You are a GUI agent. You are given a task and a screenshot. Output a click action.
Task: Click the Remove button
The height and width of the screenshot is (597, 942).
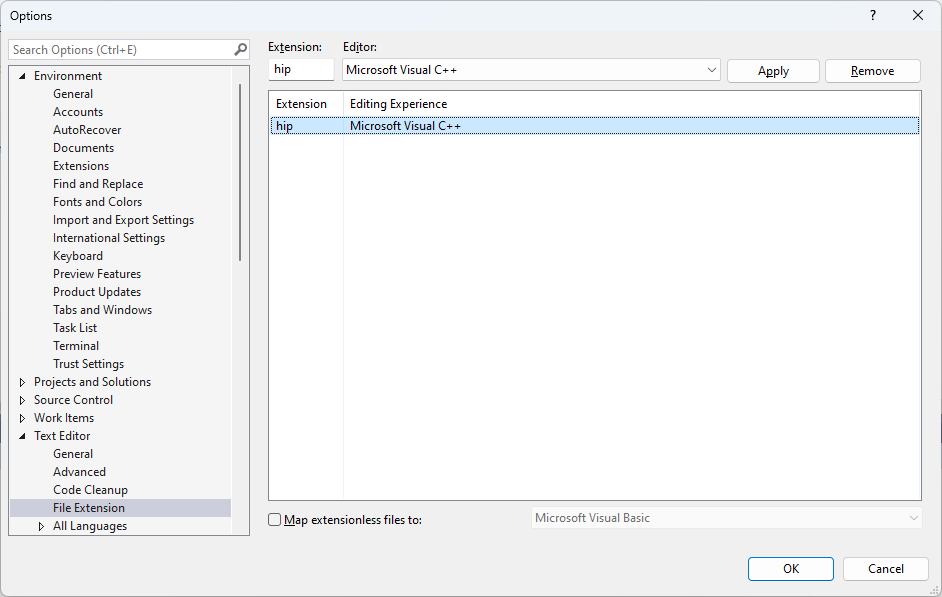pos(872,70)
